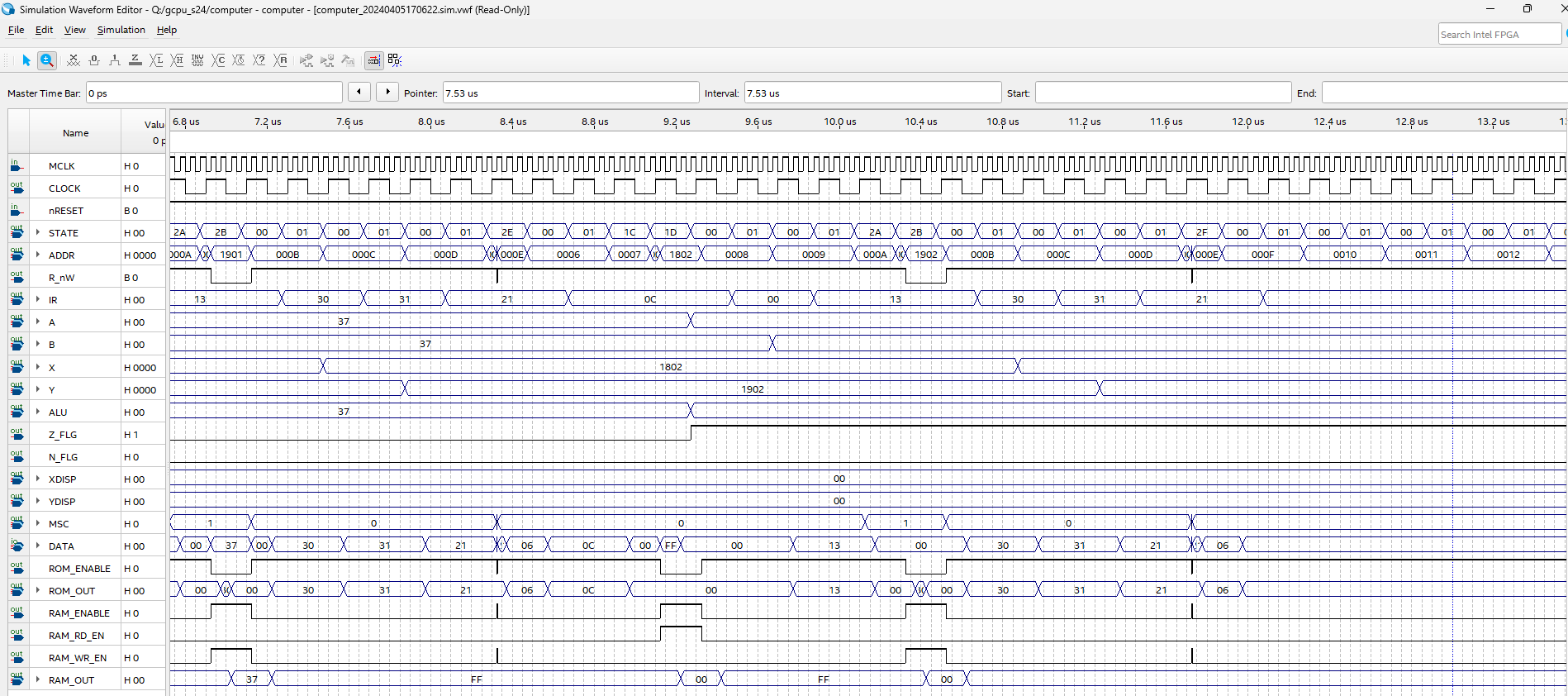Select the arrow Selection tool
The image size is (1568, 696).
coord(26,60)
